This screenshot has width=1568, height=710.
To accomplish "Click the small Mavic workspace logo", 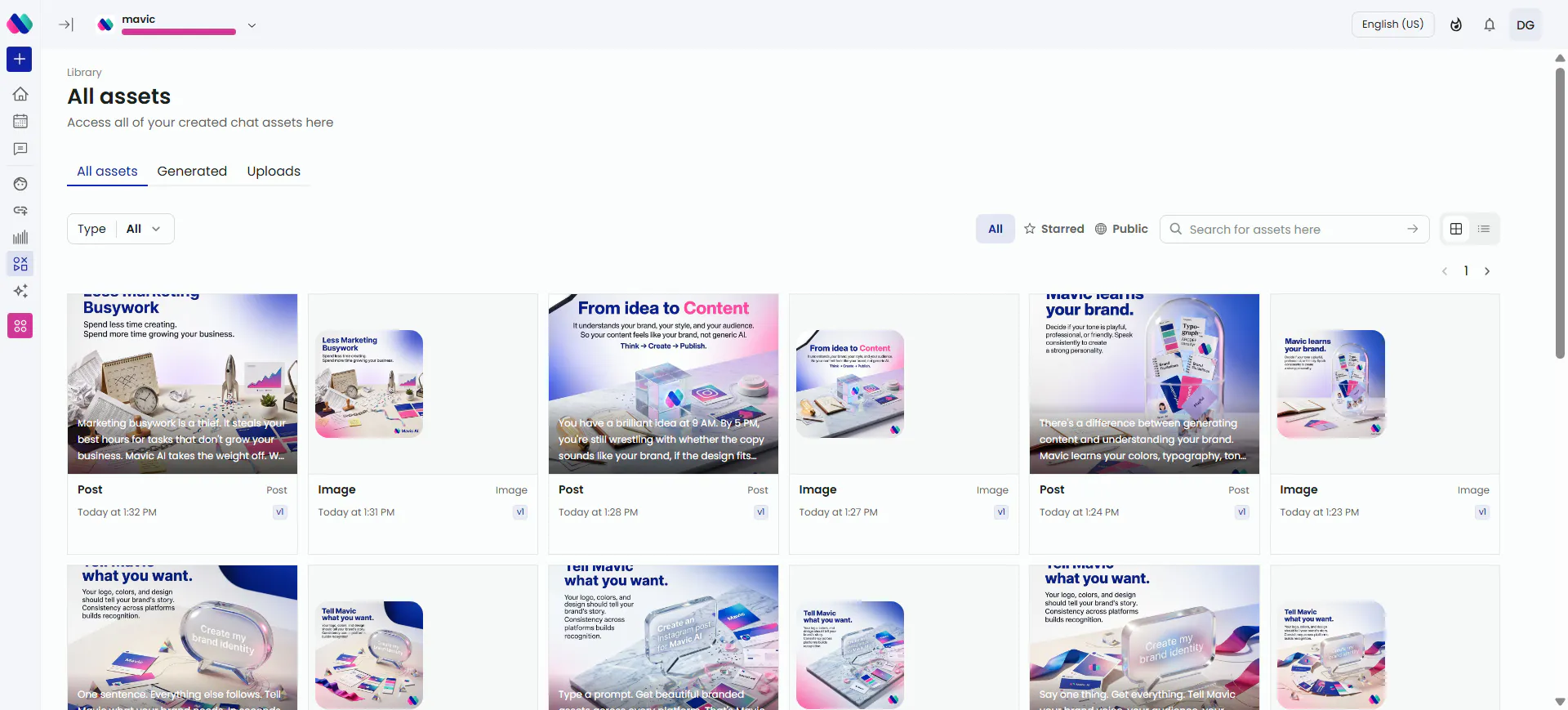I will coord(105,25).
